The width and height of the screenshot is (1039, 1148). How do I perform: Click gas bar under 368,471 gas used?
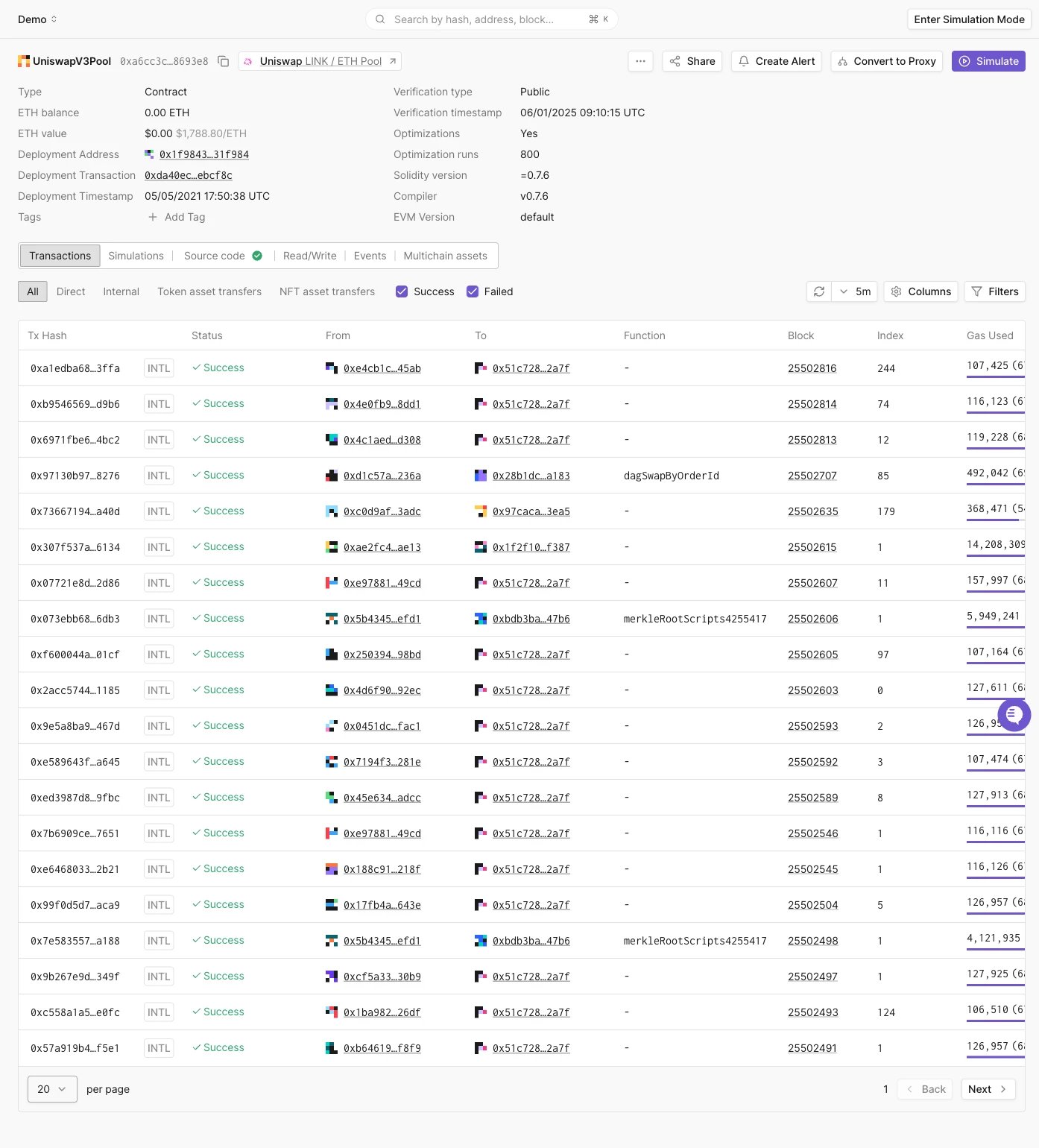coord(996,520)
